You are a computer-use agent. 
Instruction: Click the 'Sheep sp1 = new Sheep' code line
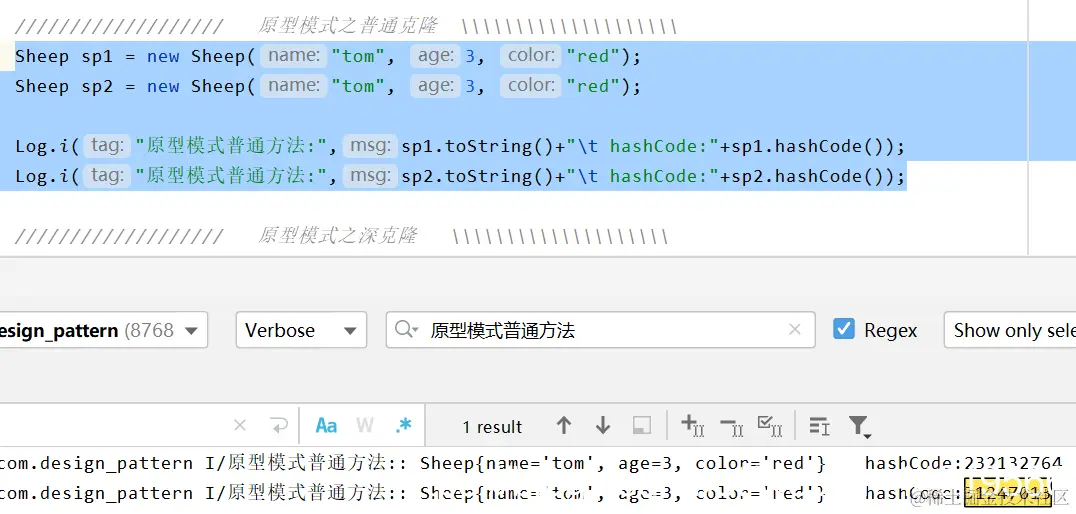(328, 56)
